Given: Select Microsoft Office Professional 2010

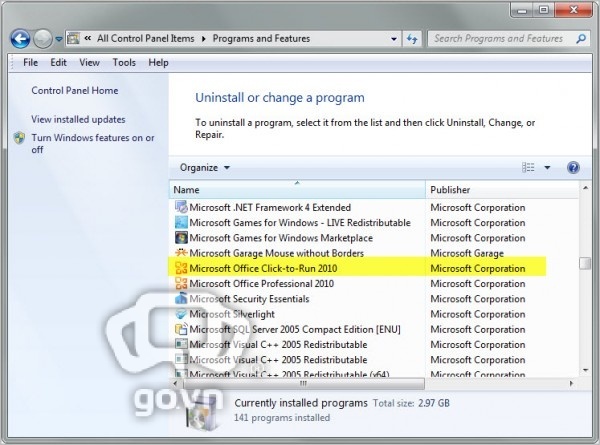Looking at the screenshot, I should click(261, 284).
